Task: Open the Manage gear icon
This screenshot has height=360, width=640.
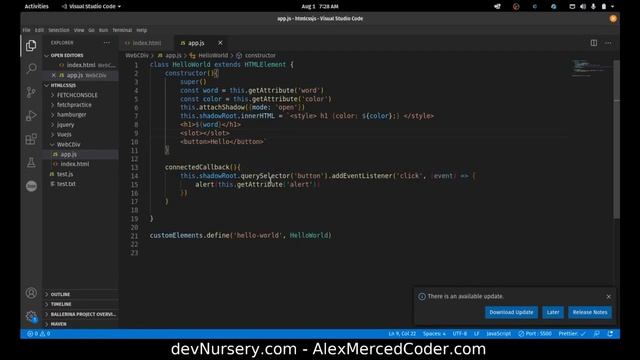Action: point(31,316)
